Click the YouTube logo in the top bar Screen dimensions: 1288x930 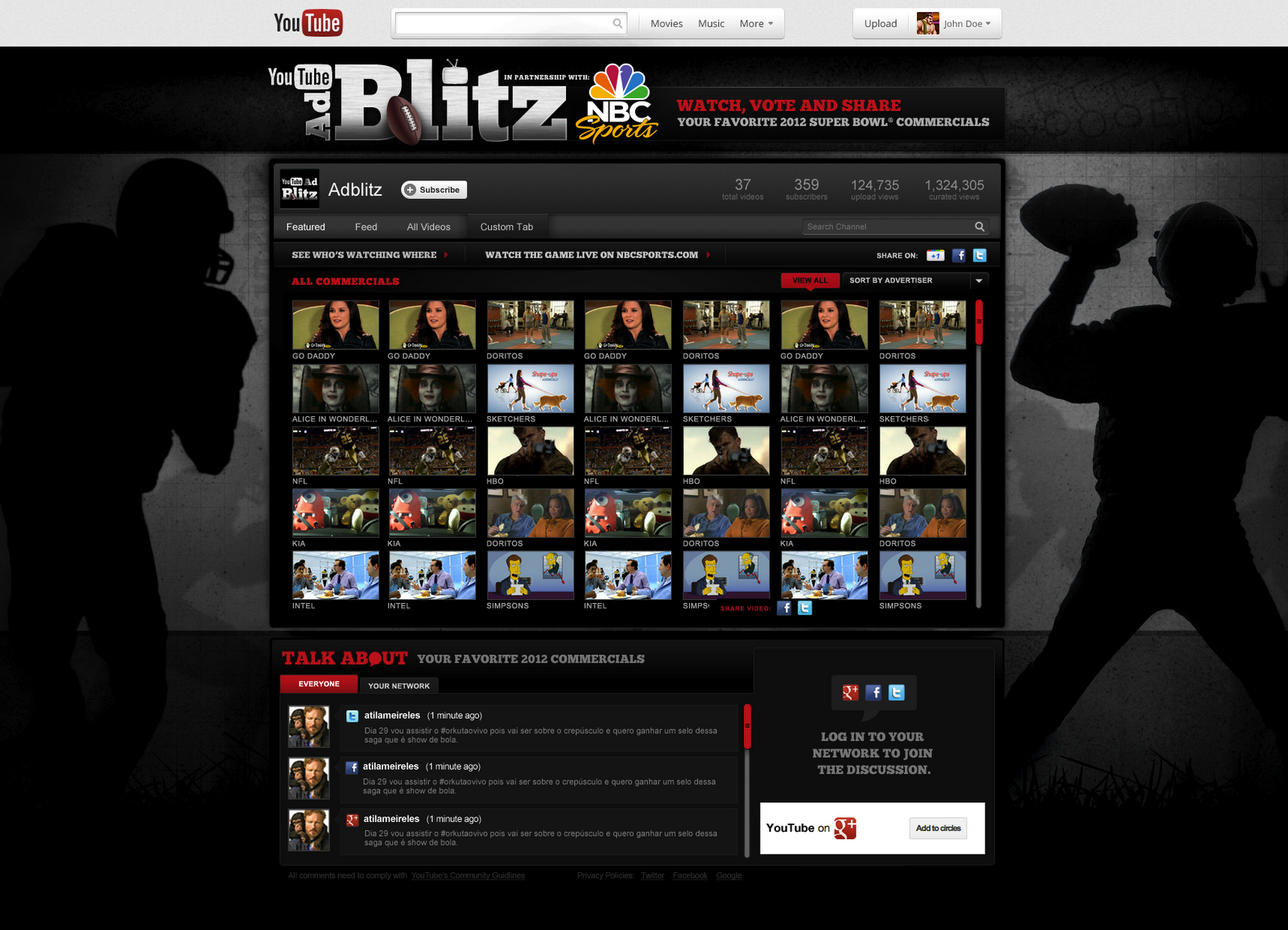pos(308,23)
